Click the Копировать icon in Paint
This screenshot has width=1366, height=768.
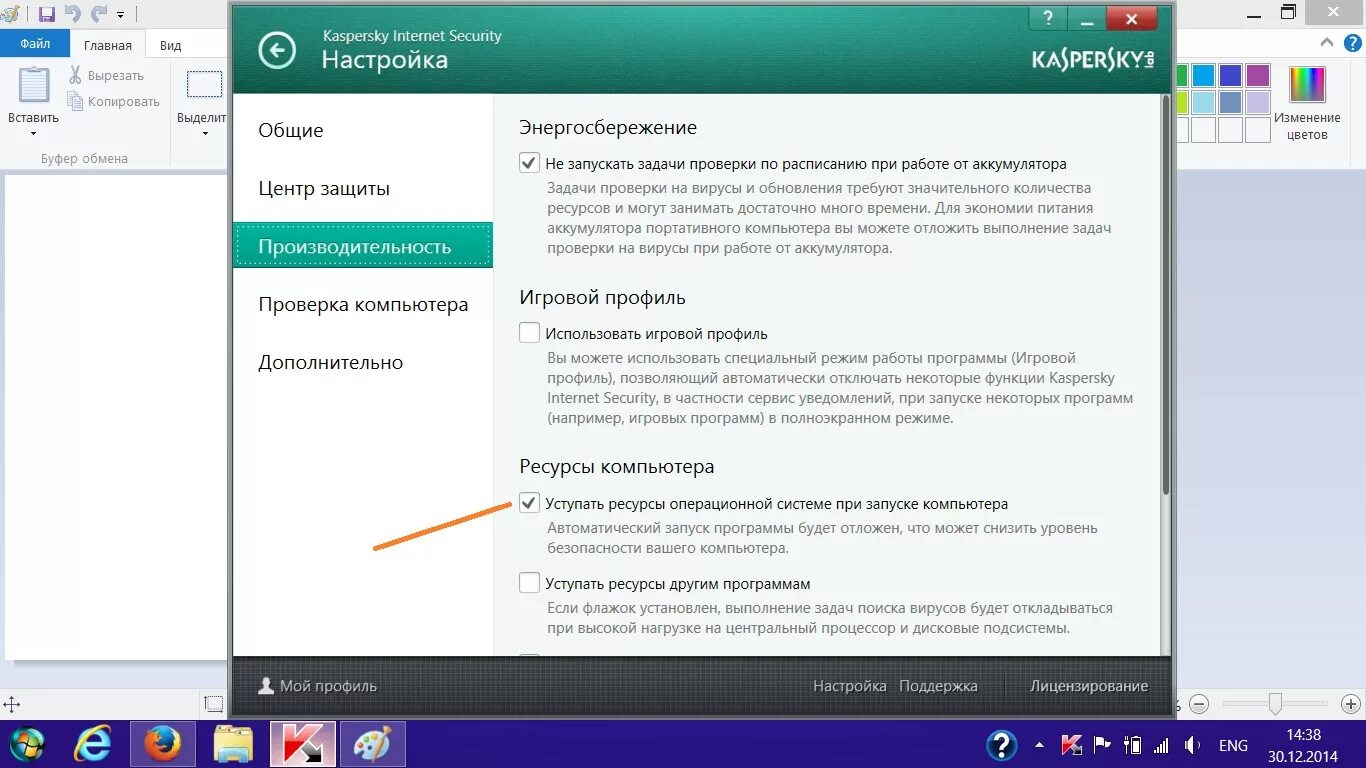click(76, 101)
